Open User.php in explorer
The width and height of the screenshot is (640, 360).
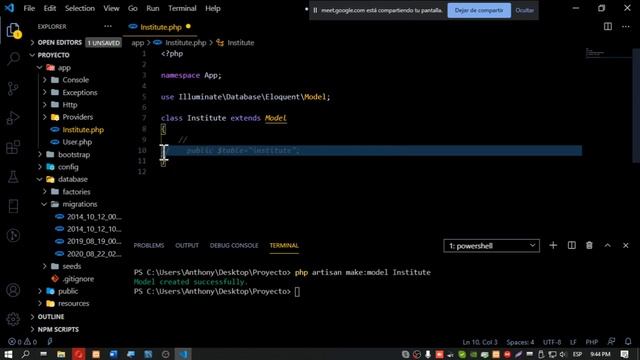tap(76, 142)
